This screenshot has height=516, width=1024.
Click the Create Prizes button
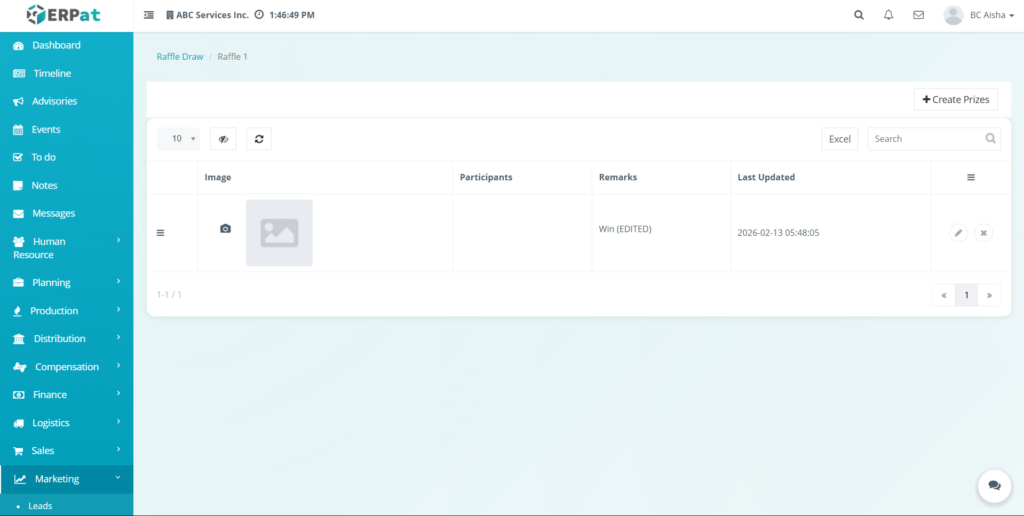click(x=955, y=99)
